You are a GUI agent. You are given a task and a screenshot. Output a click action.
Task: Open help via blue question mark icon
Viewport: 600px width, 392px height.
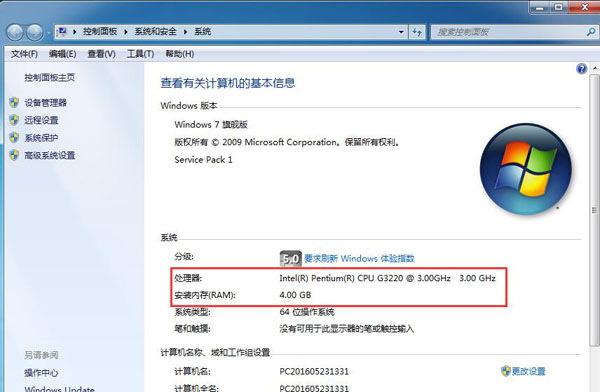pos(581,69)
